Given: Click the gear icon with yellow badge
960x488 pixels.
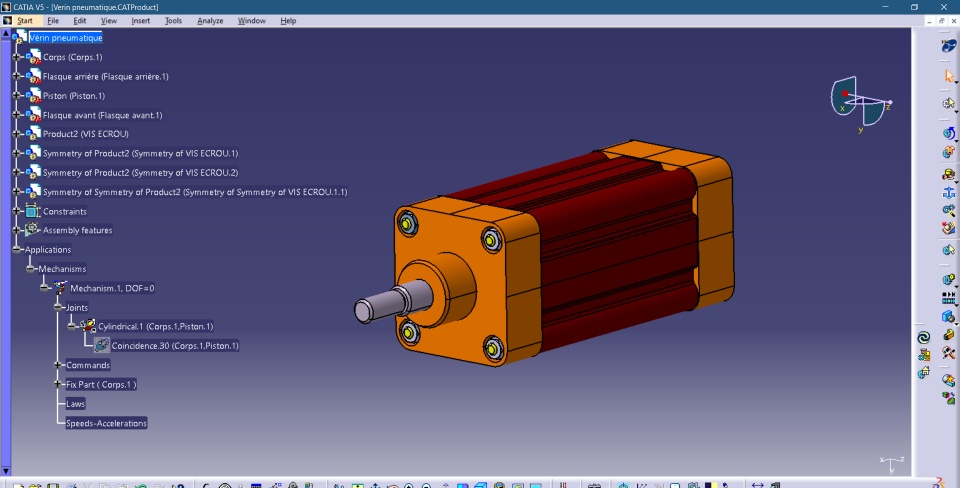Looking at the screenshot, I should (948, 280).
